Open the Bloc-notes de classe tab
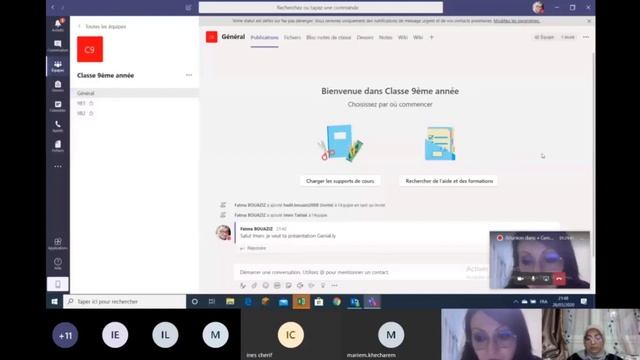The height and width of the screenshot is (360, 640). click(x=329, y=38)
